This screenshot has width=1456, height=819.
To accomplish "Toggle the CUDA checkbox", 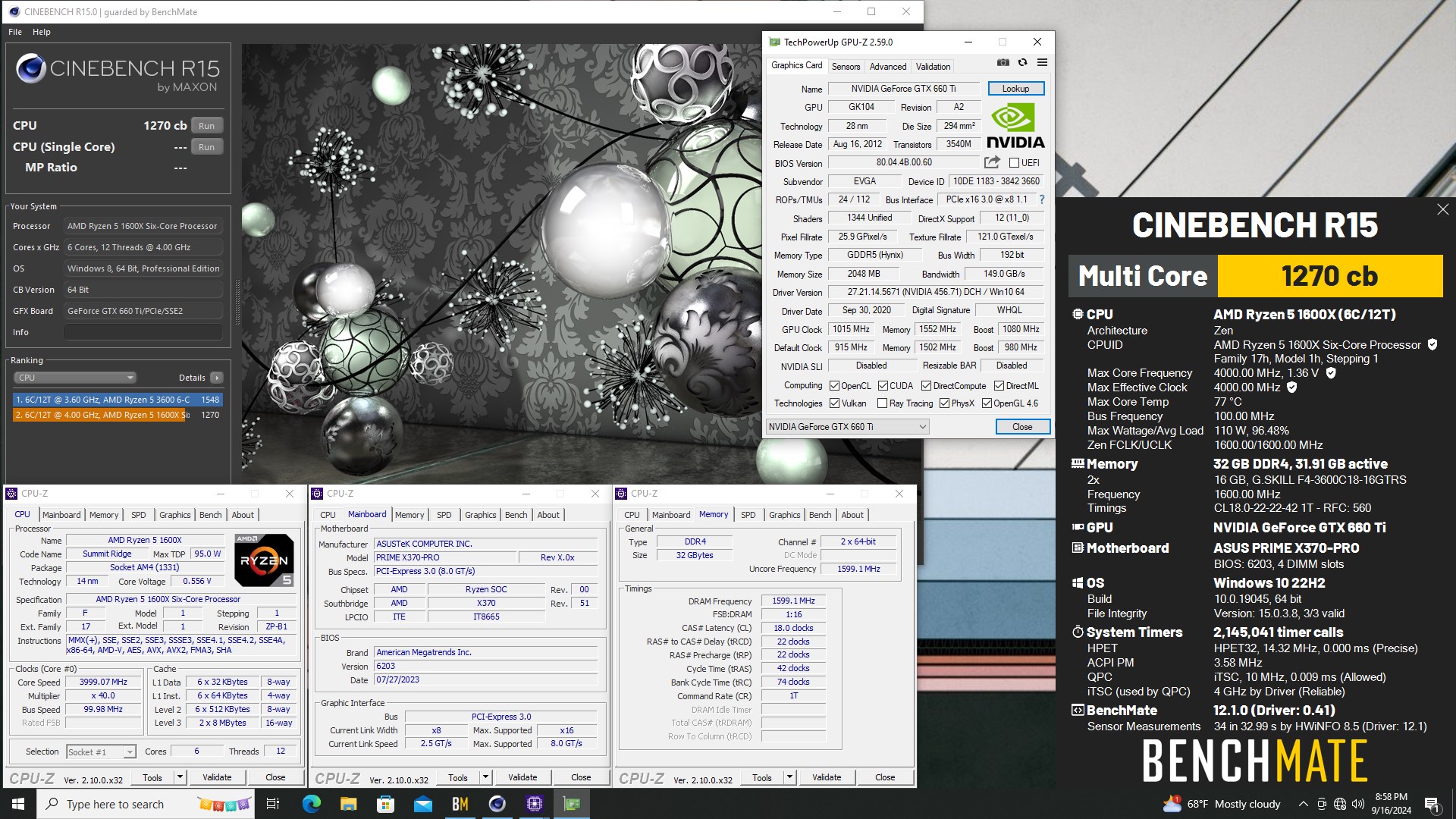I will [883, 386].
